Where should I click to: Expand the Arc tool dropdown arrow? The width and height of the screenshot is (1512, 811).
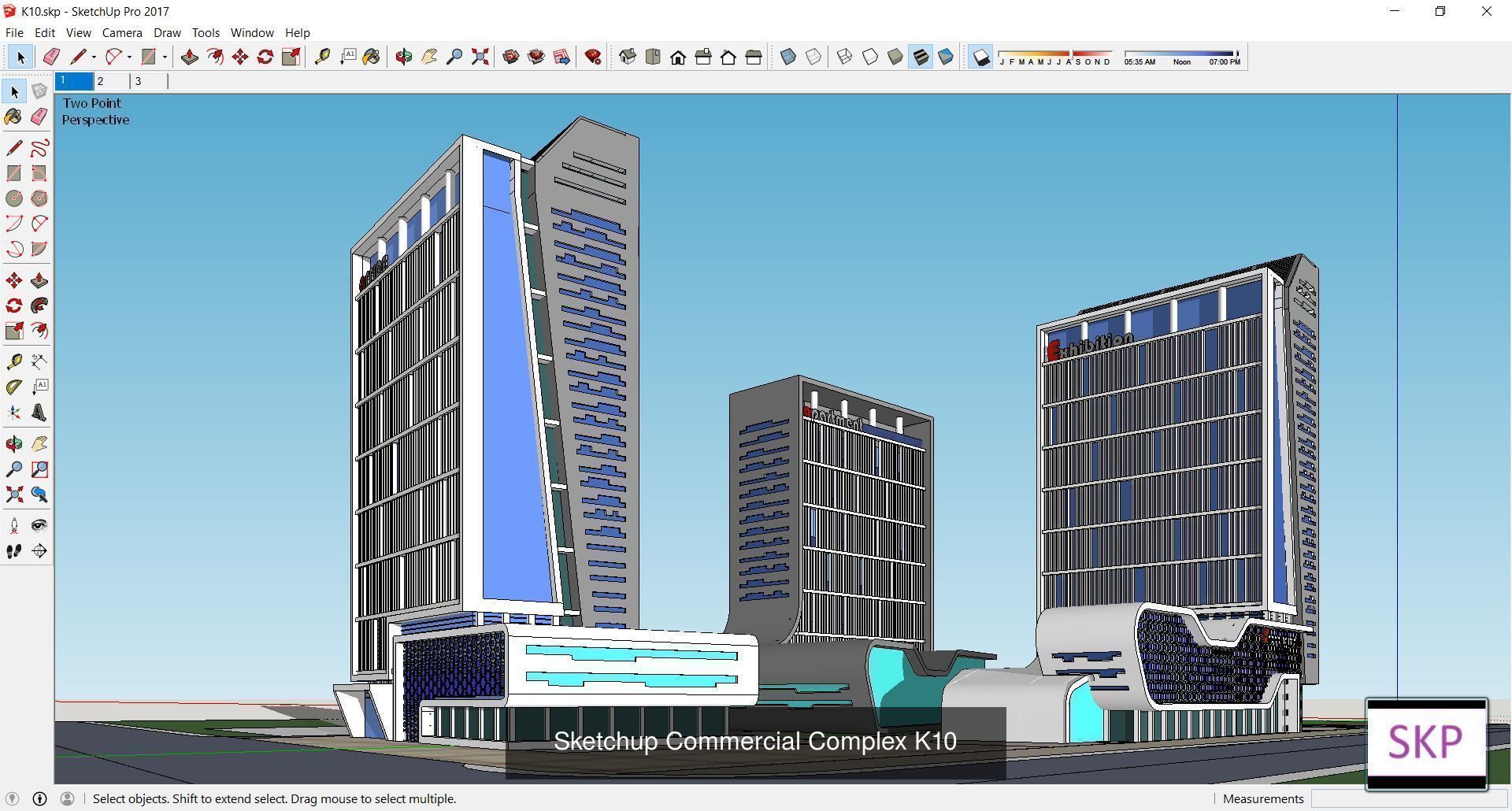pos(129,57)
